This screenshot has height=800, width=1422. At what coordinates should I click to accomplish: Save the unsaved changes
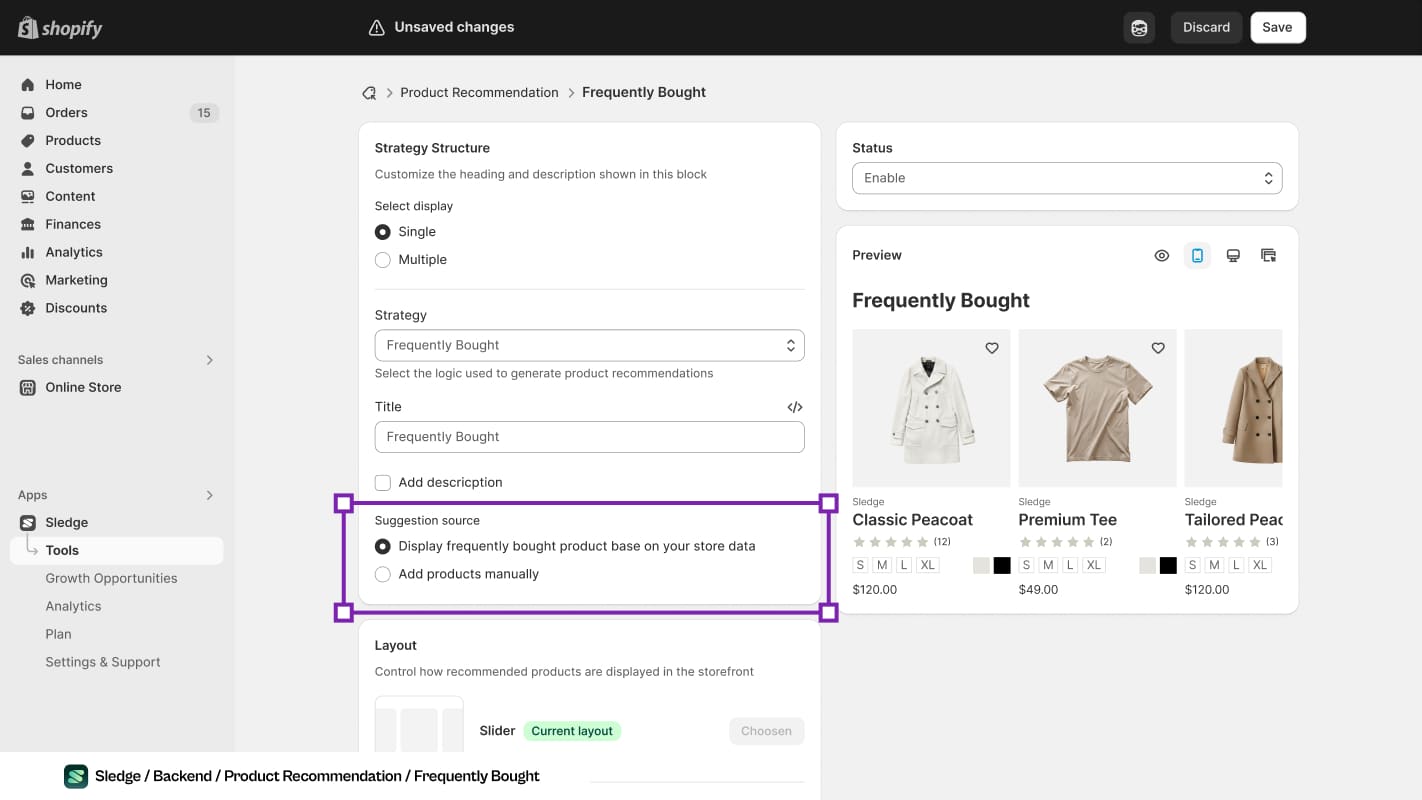1278,28
